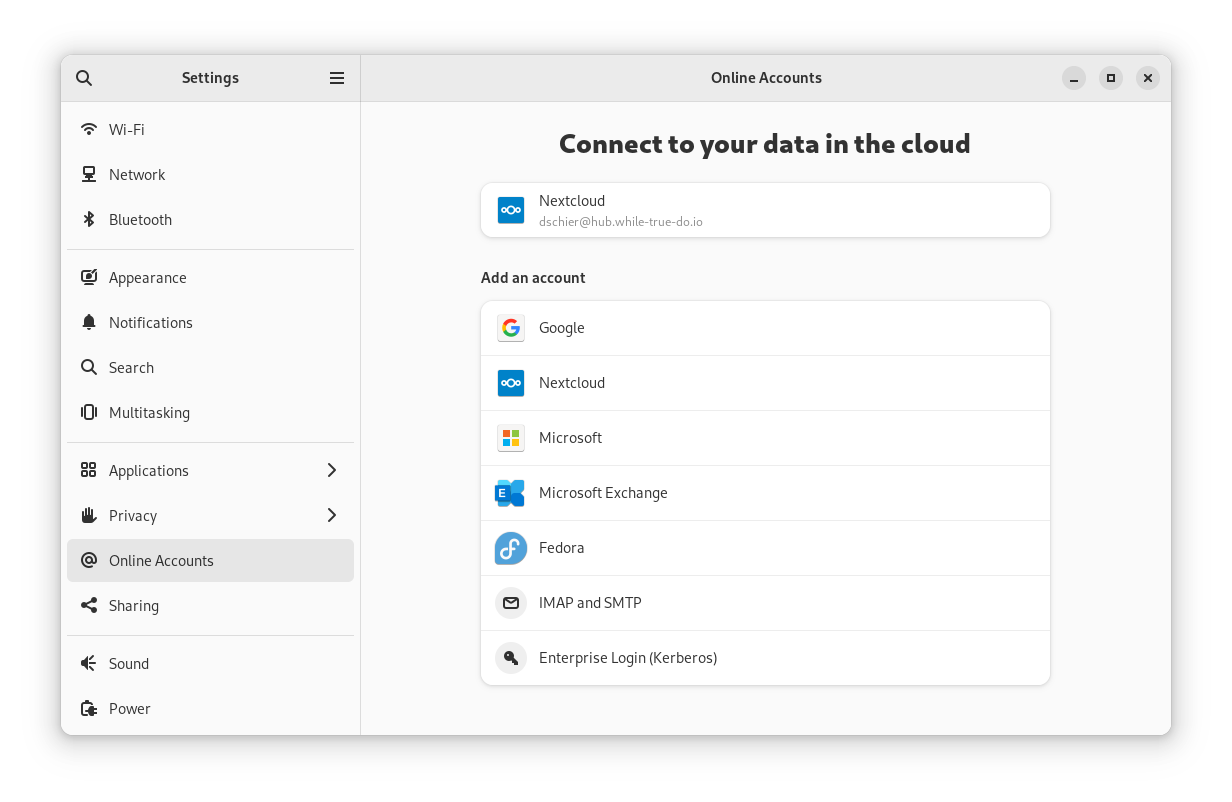The image size is (1232, 802).
Task: Click the Microsoft four-color logo
Action: (511, 438)
